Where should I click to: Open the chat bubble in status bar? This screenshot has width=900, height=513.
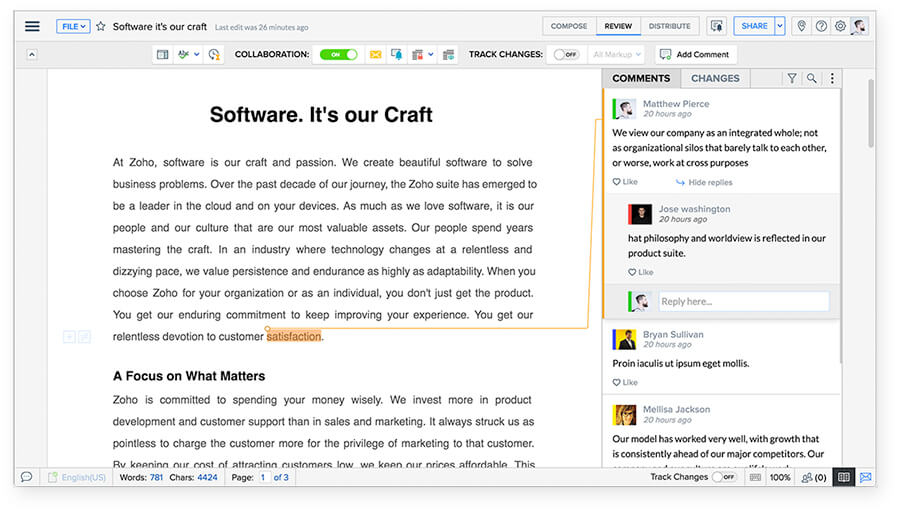point(27,478)
